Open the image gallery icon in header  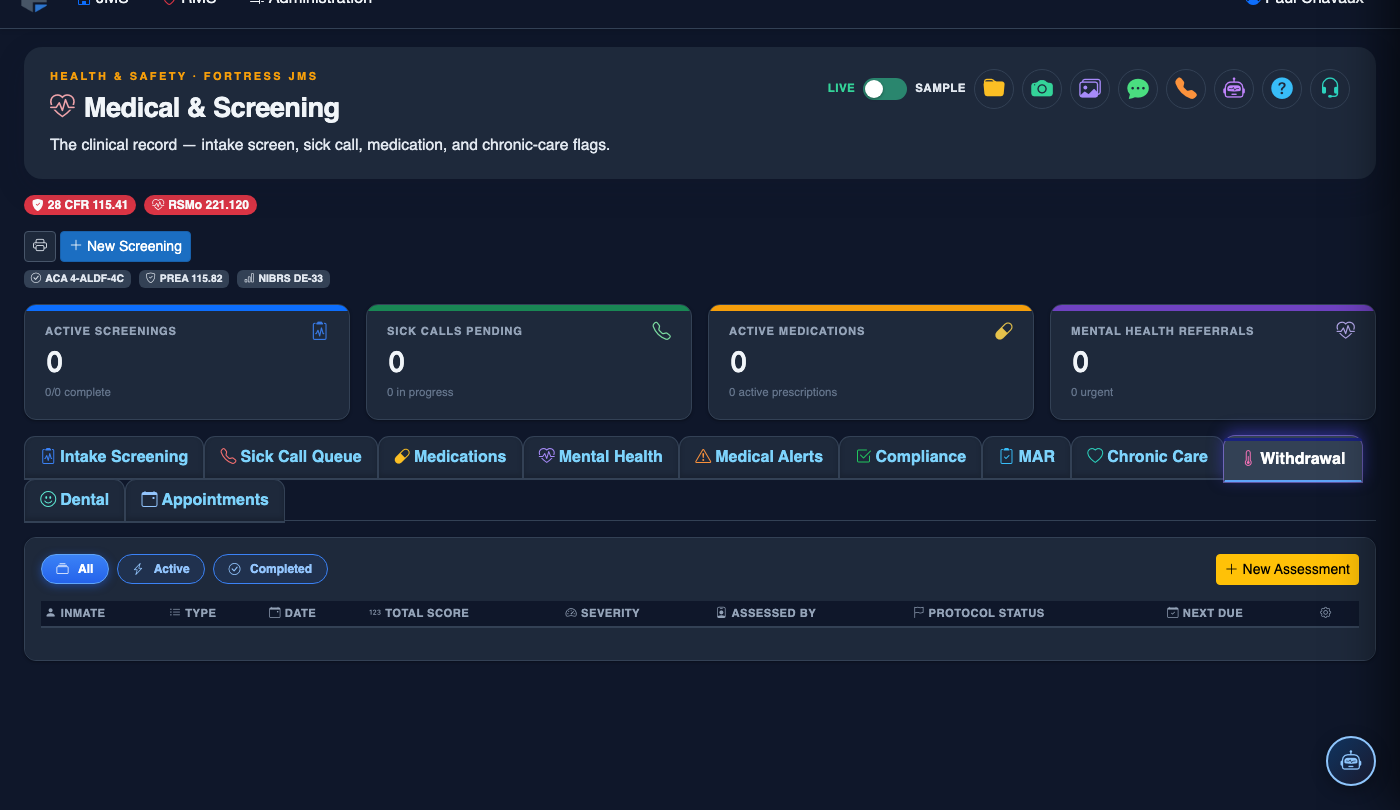coord(1090,88)
